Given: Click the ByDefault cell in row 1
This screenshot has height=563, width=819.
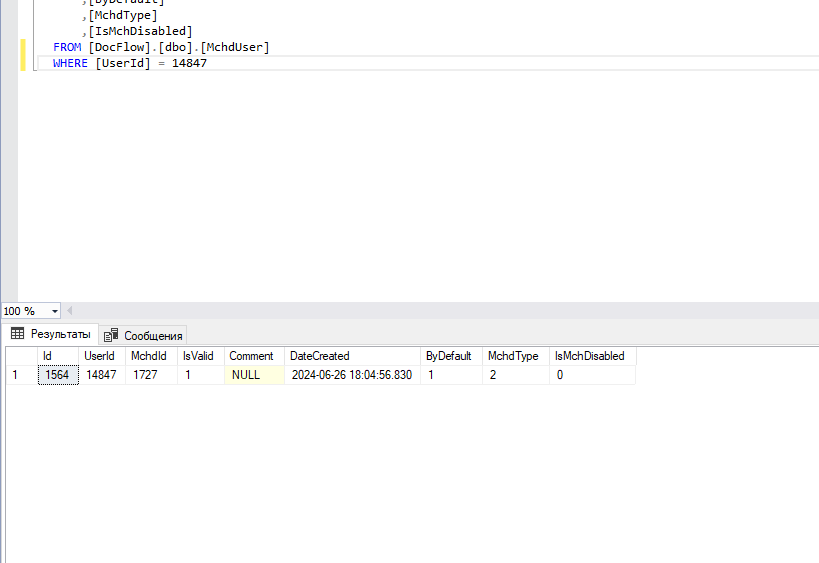Looking at the screenshot, I should 451,375.
